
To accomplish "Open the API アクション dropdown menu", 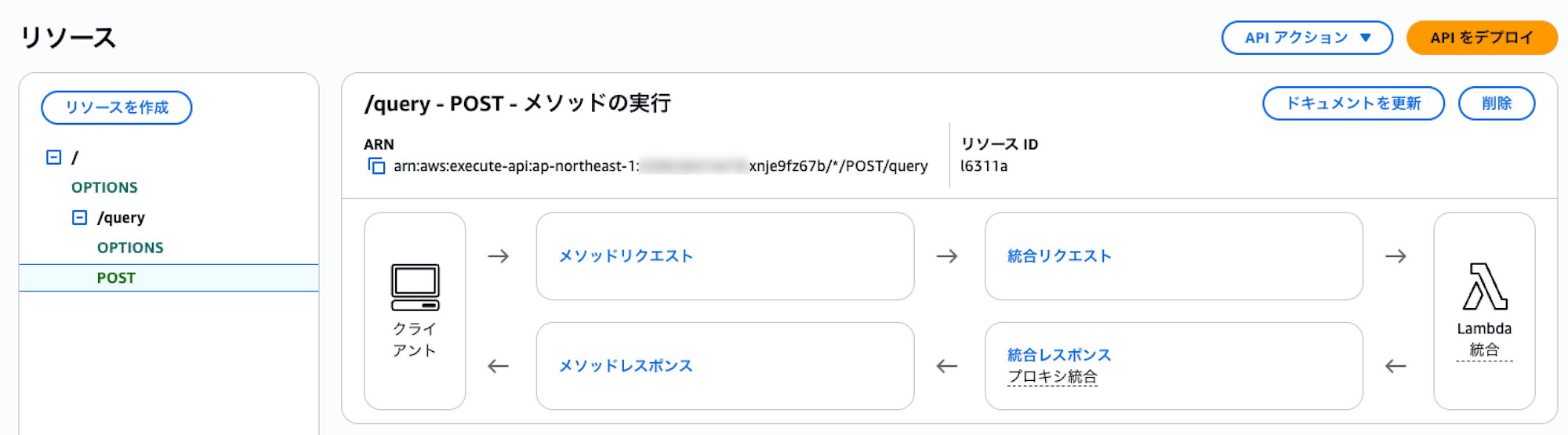I will 1307,38.
